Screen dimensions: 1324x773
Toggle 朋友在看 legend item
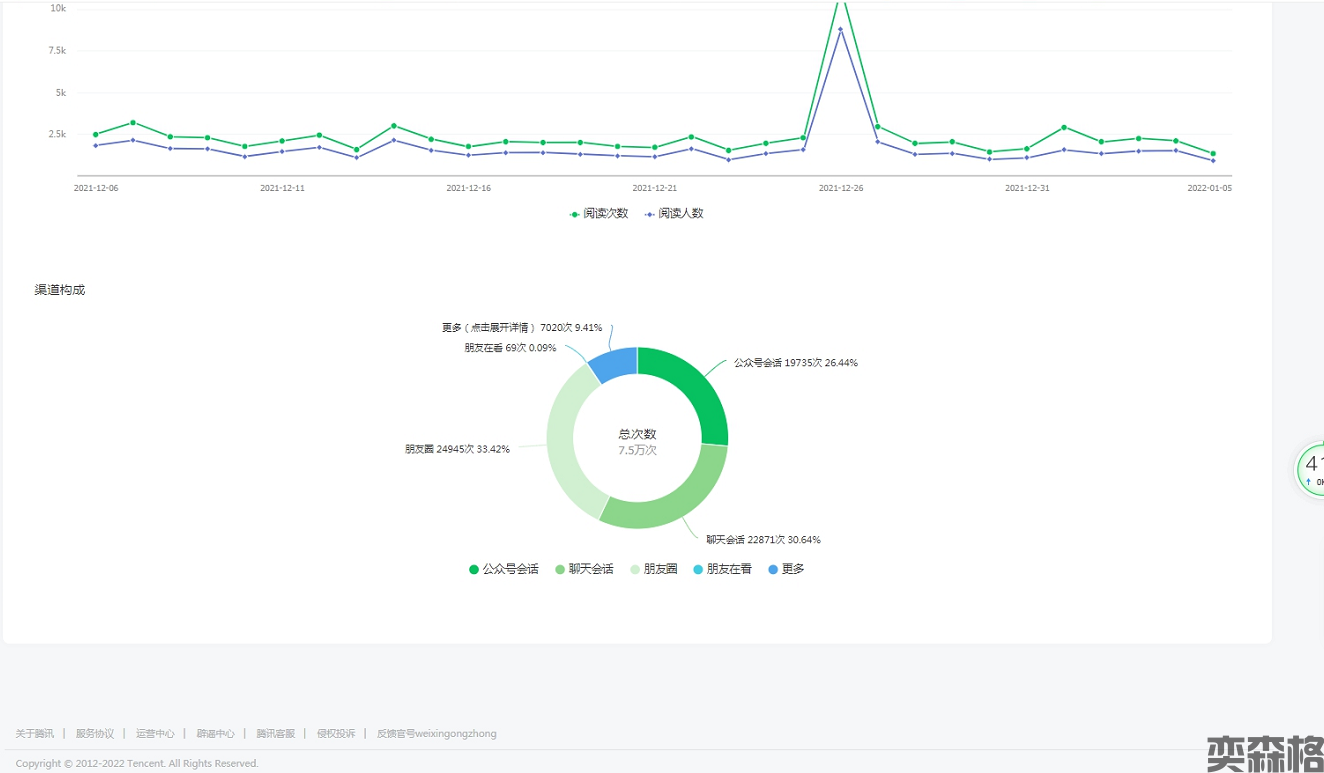pos(722,569)
